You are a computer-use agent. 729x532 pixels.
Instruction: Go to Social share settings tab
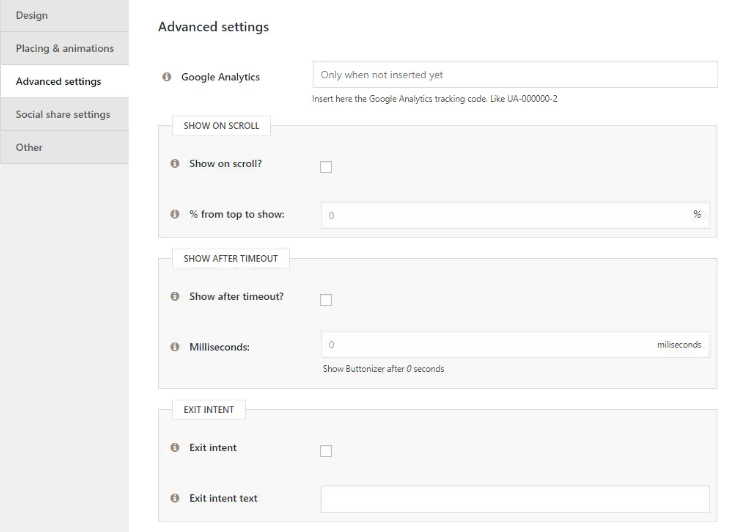click(x=65, y=114)
